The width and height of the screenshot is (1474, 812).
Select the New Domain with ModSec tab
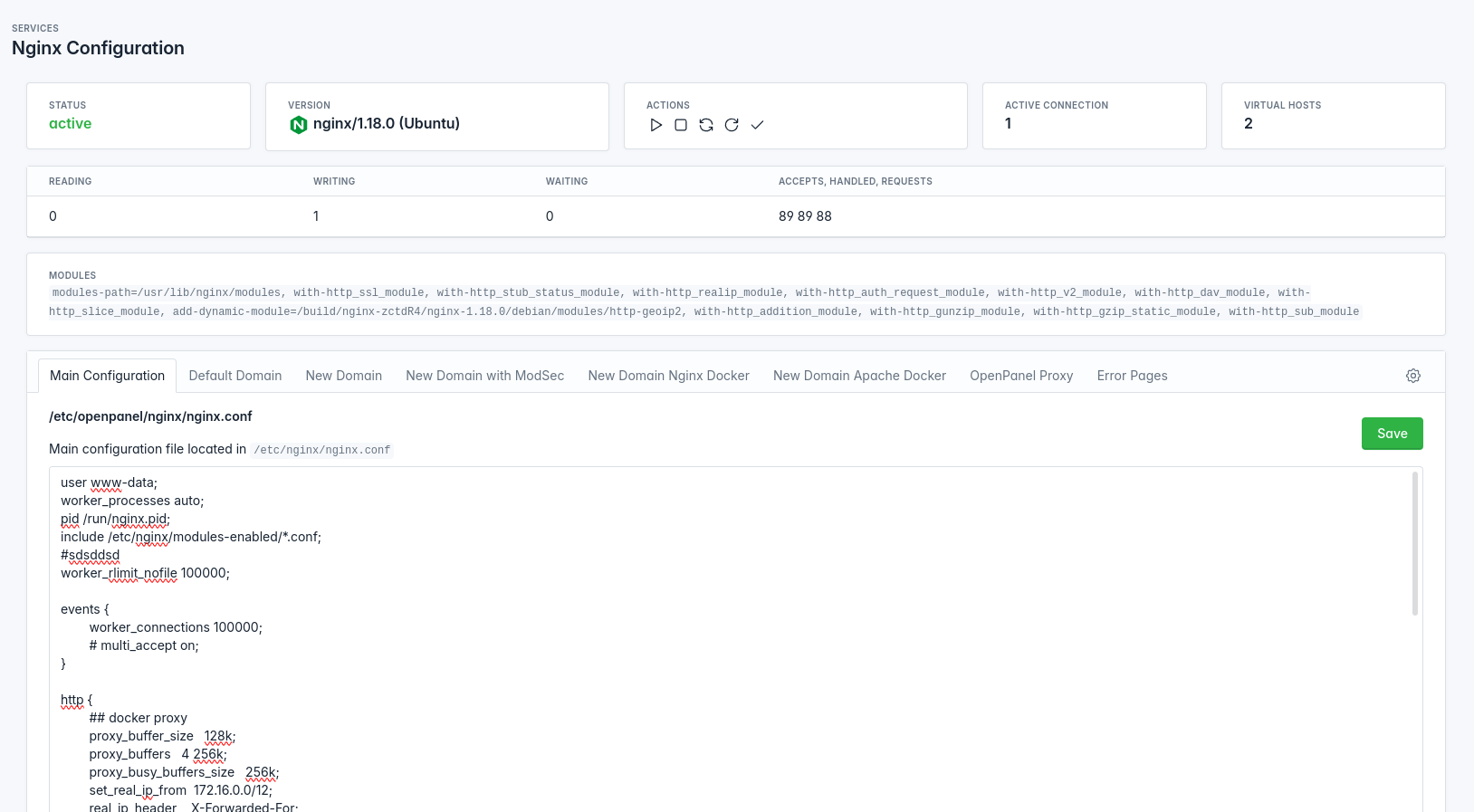[484, 376]
